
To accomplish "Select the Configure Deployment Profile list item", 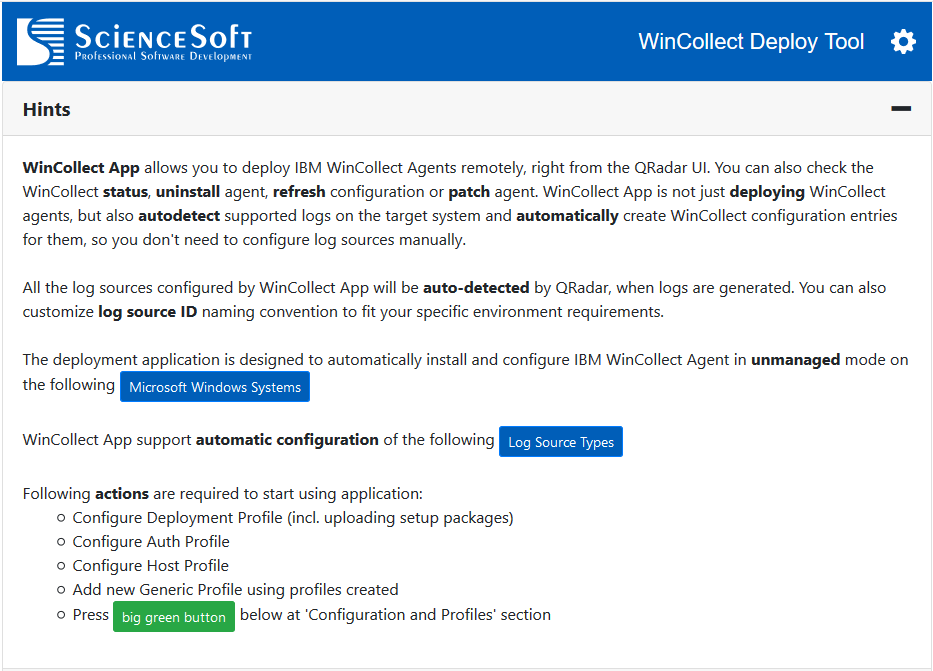I will point(293,518).
